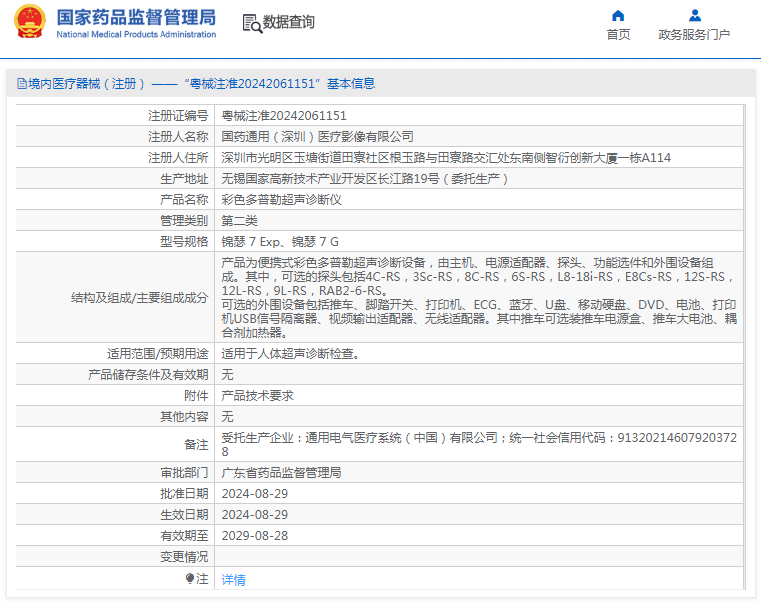
Task: Click management class value 第二类
Action: (239, 221)
